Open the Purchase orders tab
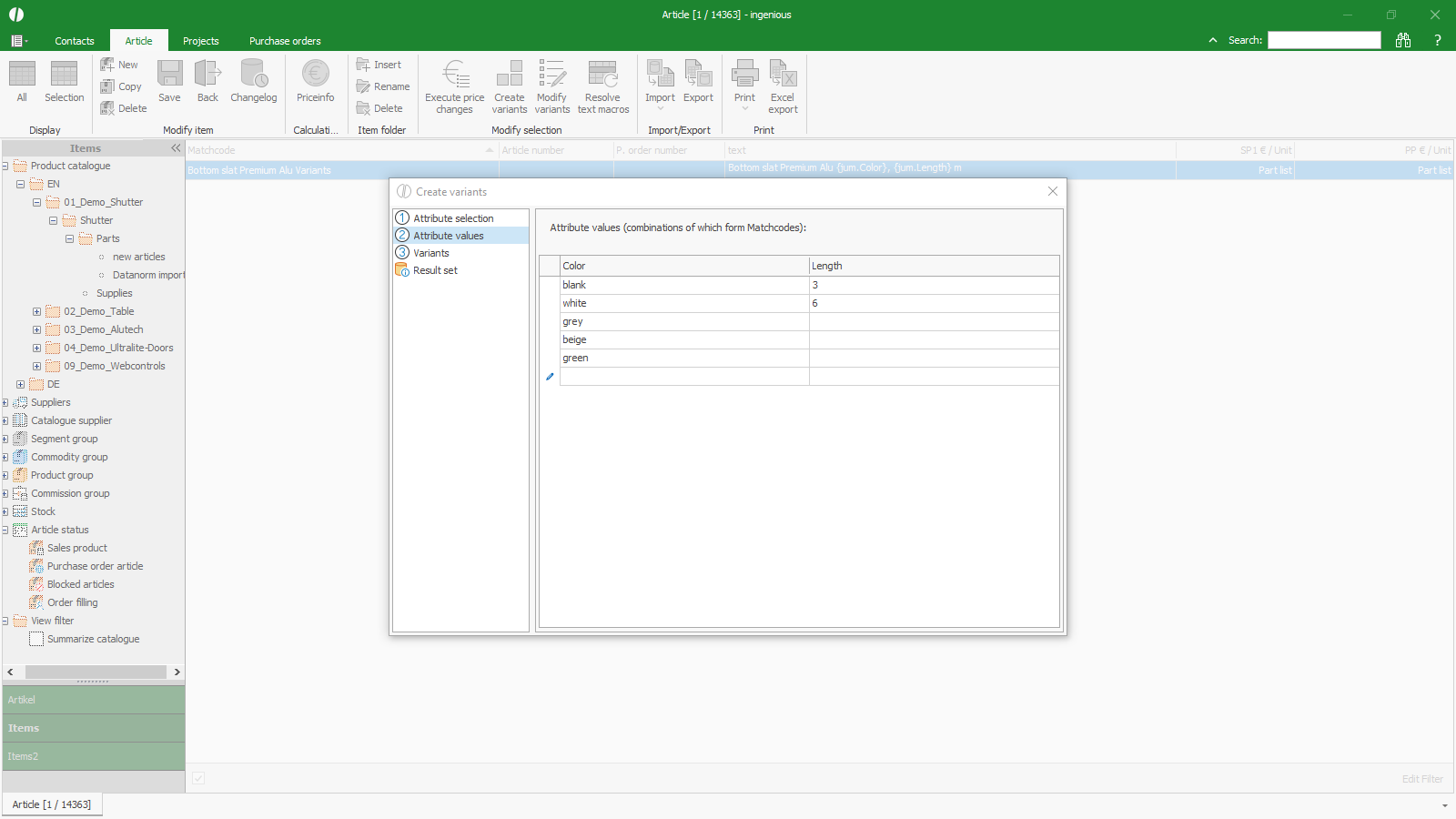 285,41
